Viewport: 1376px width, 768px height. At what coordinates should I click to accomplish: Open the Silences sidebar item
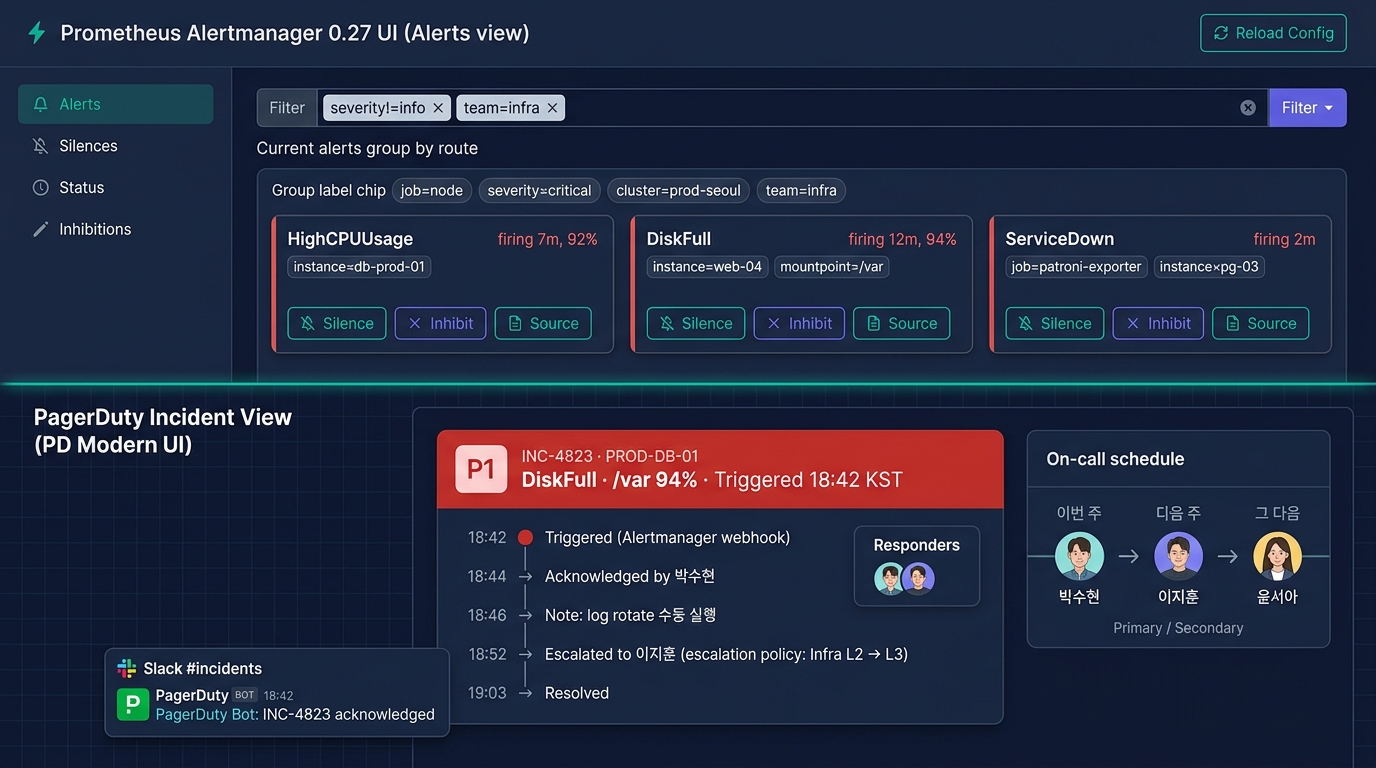(115, 146)
